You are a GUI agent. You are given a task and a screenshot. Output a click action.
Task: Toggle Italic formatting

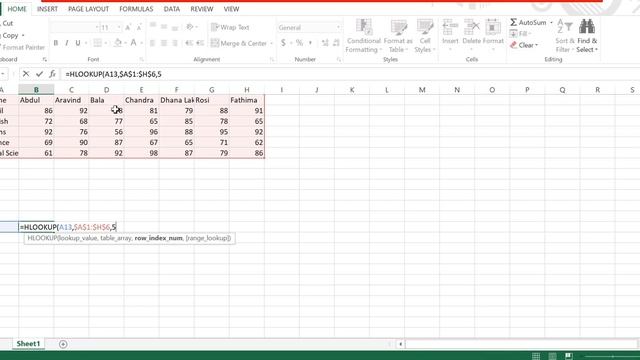[67, 43]
